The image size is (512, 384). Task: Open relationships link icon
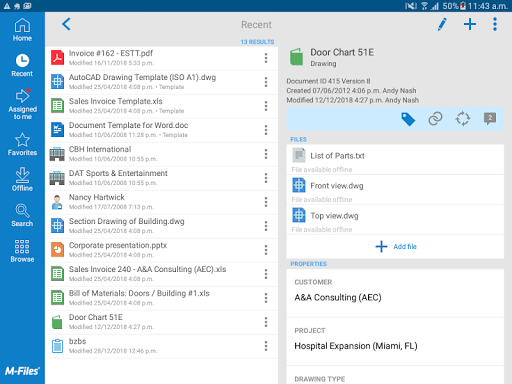435,119
